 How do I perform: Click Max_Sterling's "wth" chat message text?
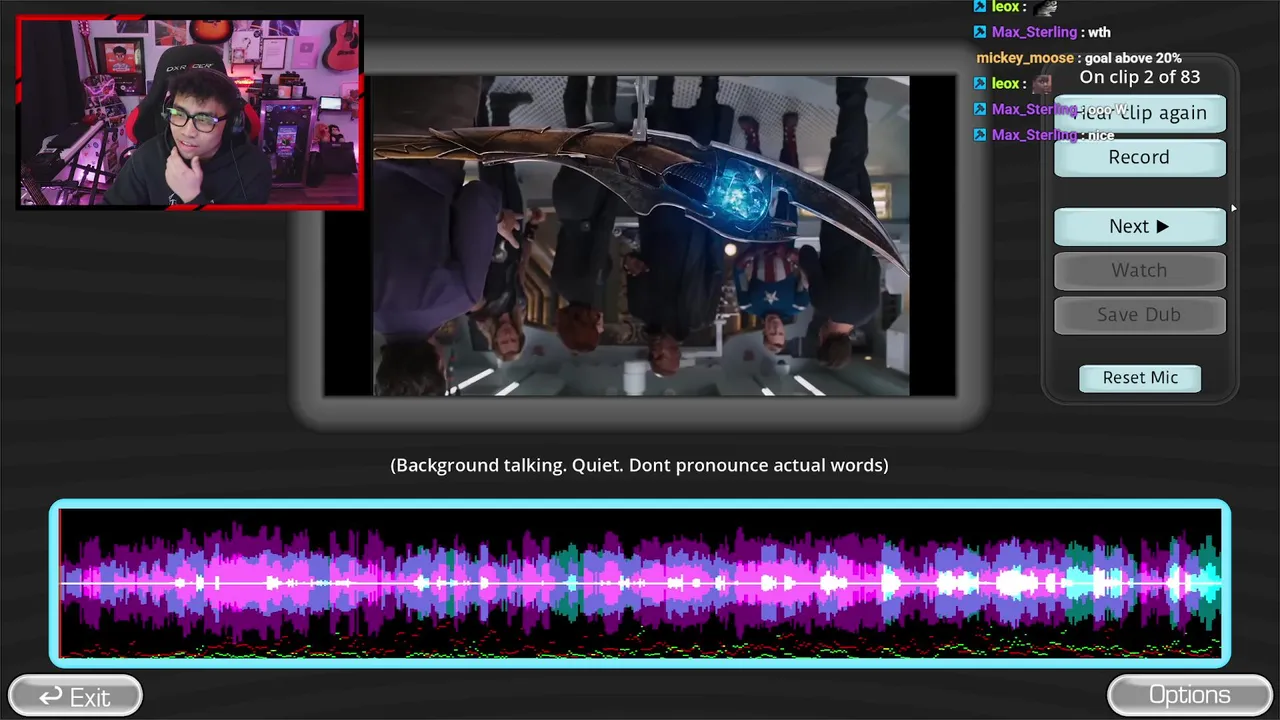tap(1099, 32)
